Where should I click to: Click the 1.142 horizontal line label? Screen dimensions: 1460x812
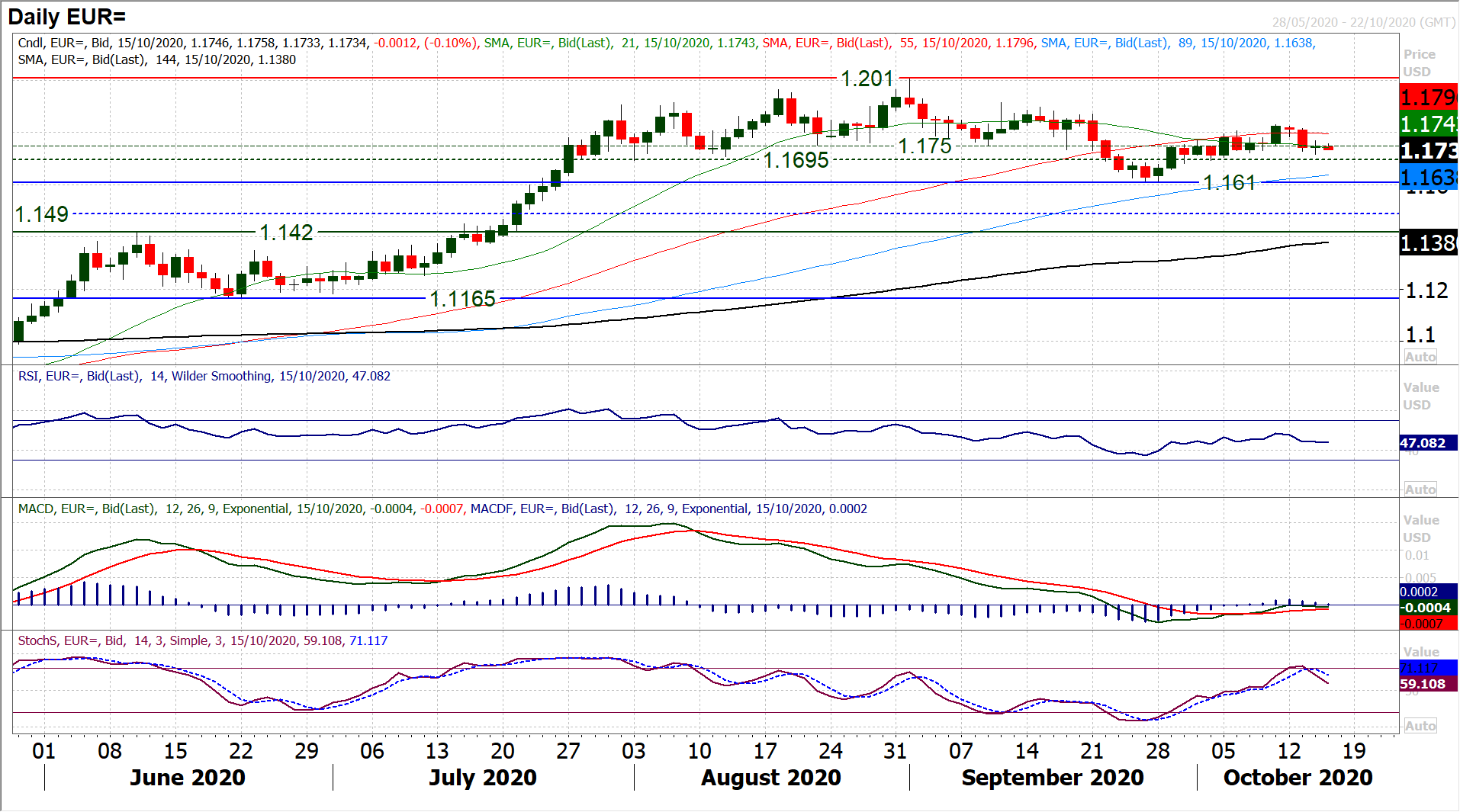click(286, 233)
